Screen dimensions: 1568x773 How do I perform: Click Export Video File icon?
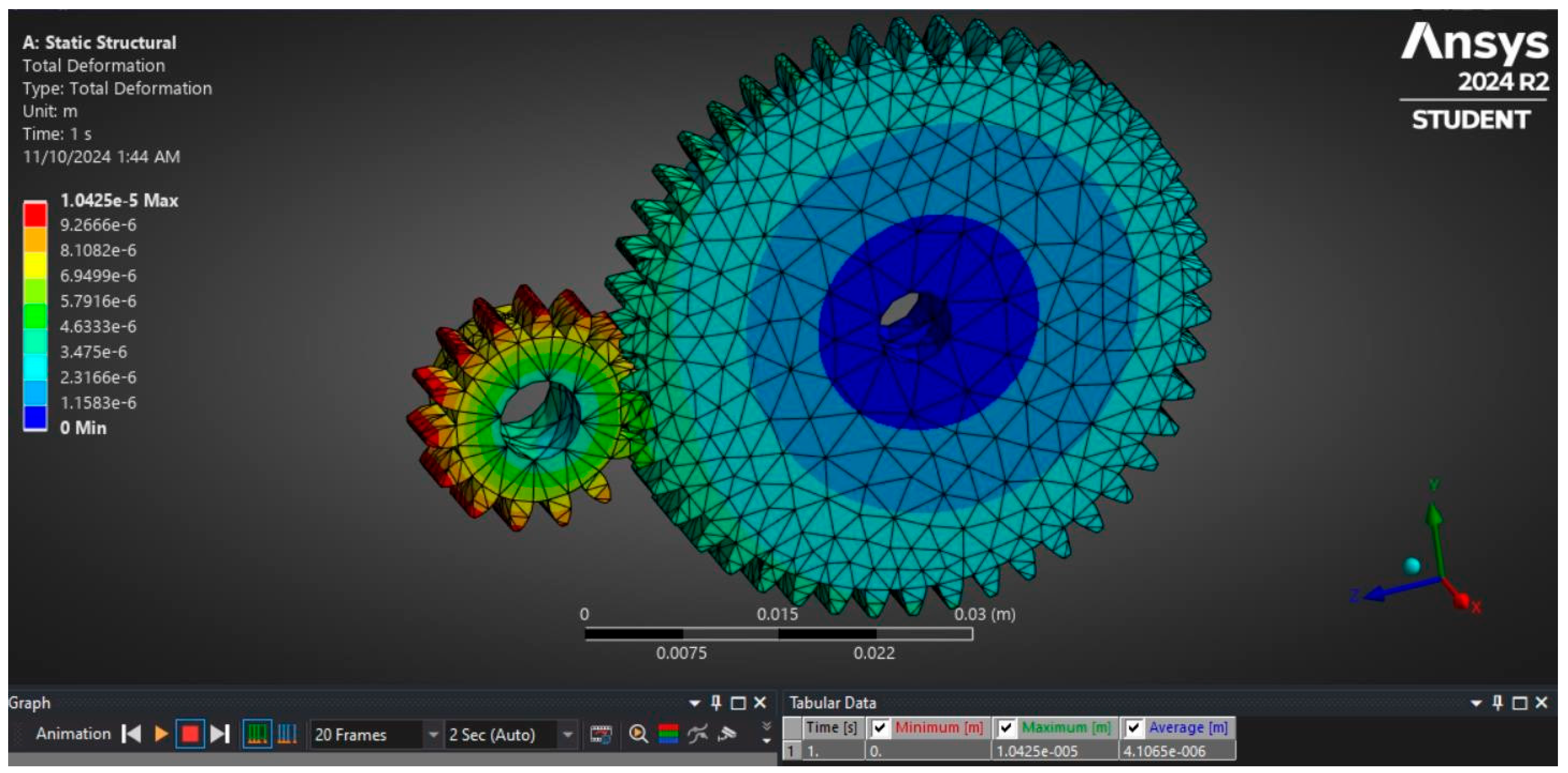click(x=601, y=734)
